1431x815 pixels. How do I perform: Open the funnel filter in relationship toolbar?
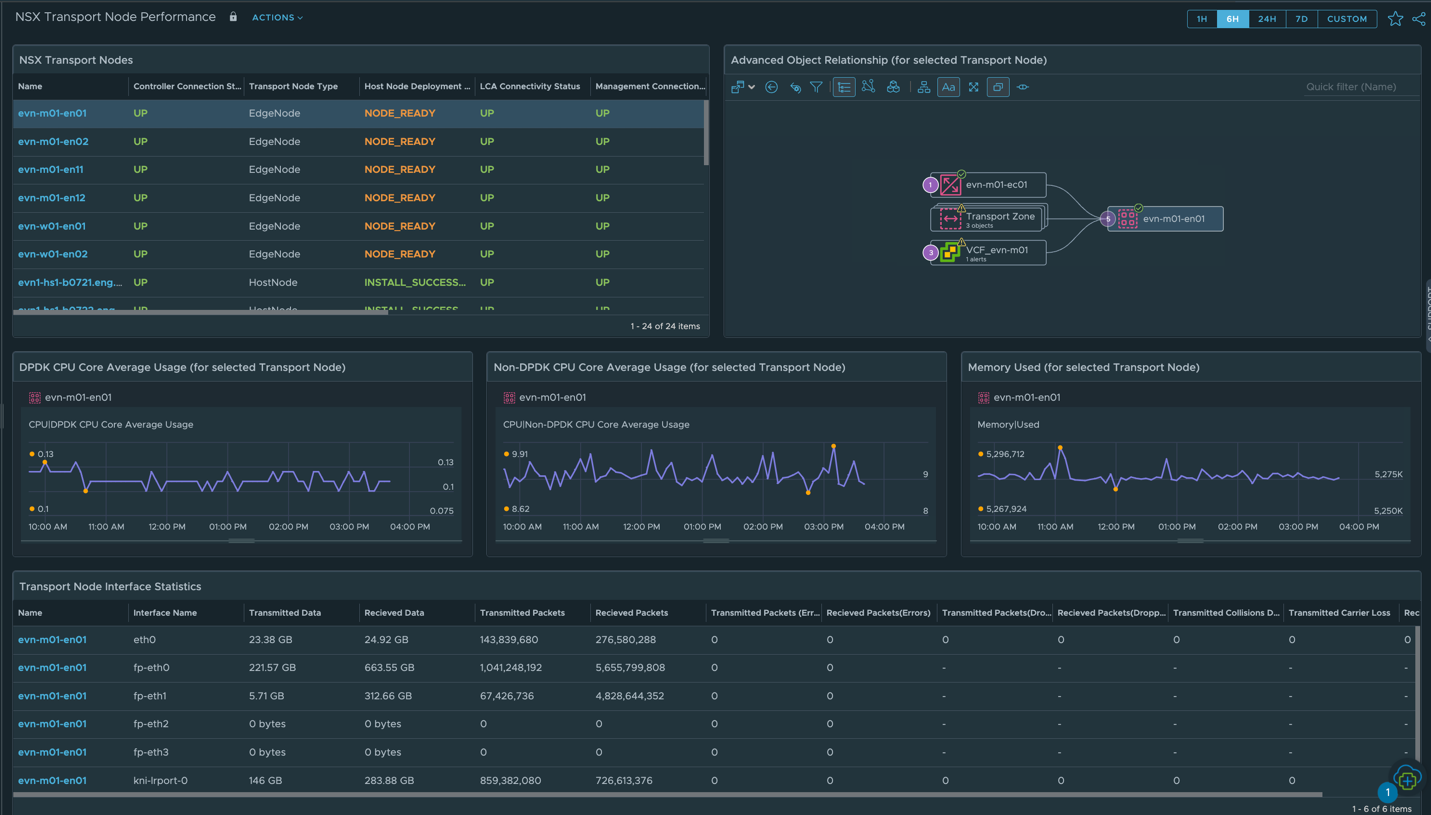pos(817,88)
